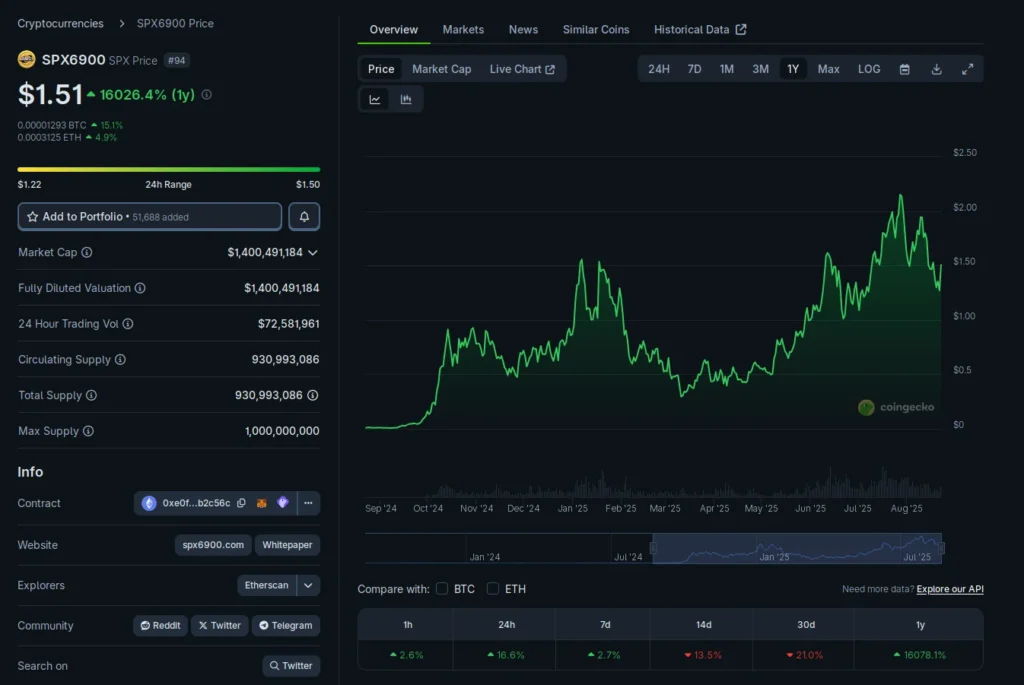Copy the contract address icon

(242, 503)
